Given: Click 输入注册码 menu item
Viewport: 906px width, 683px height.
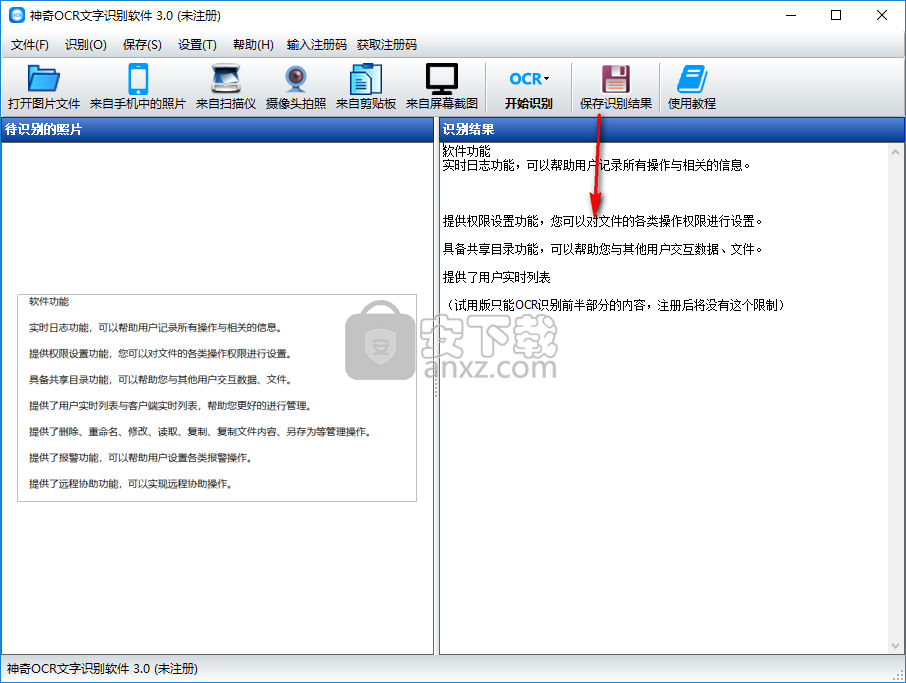Looking at the screenshot, I should 317,44.
